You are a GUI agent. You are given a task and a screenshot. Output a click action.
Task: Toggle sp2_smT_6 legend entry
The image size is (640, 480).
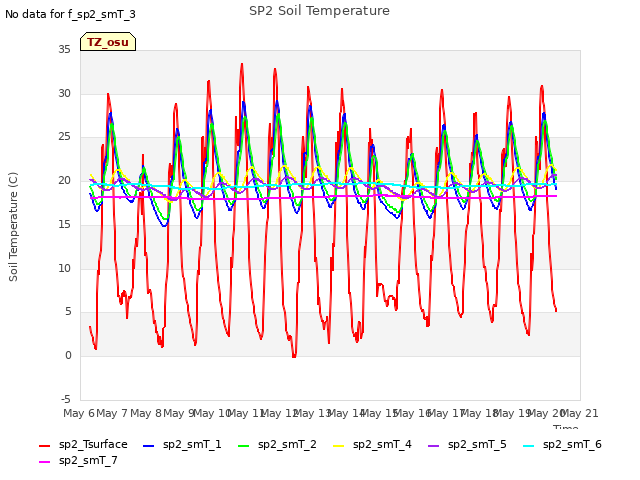coord(562,444)
